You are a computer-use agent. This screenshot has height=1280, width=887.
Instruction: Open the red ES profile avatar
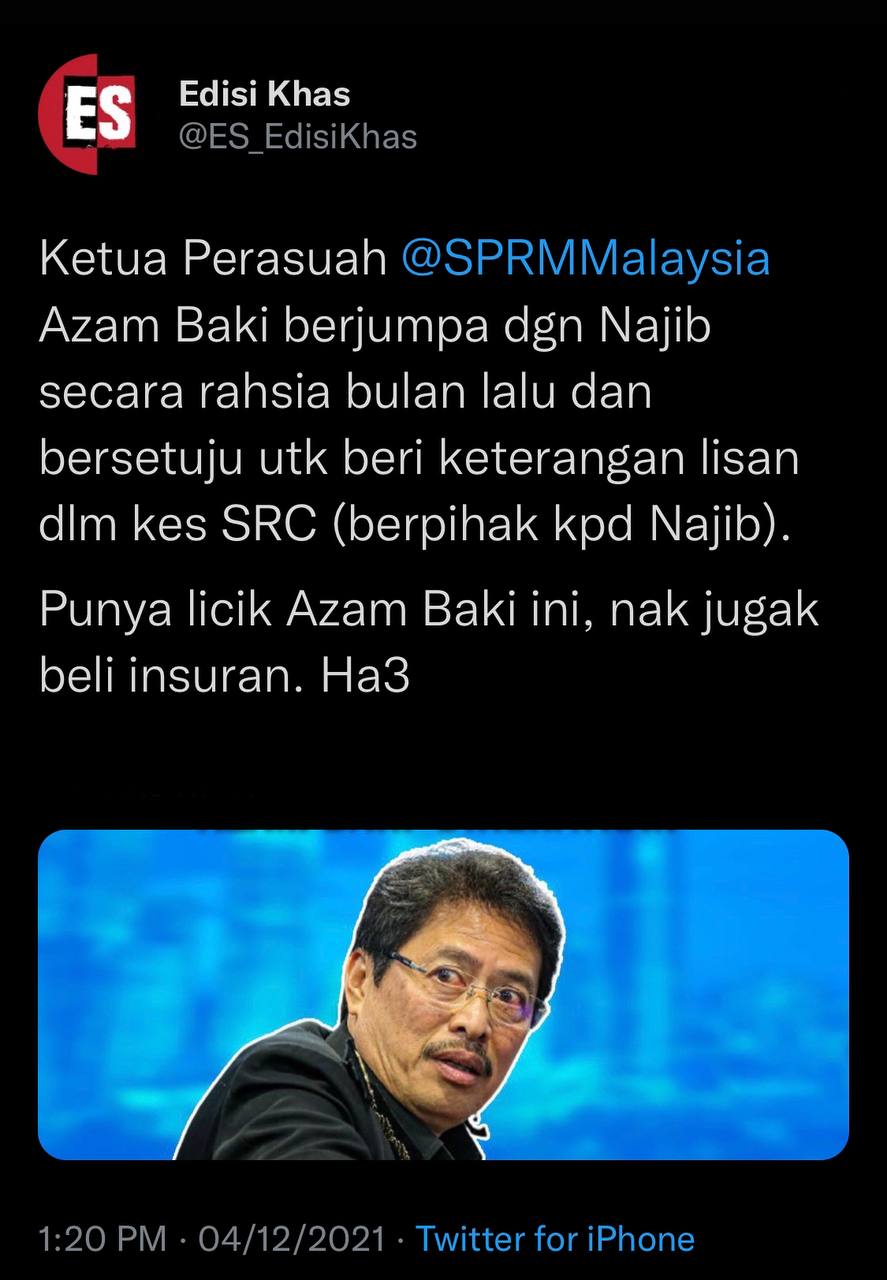point(87,114)
